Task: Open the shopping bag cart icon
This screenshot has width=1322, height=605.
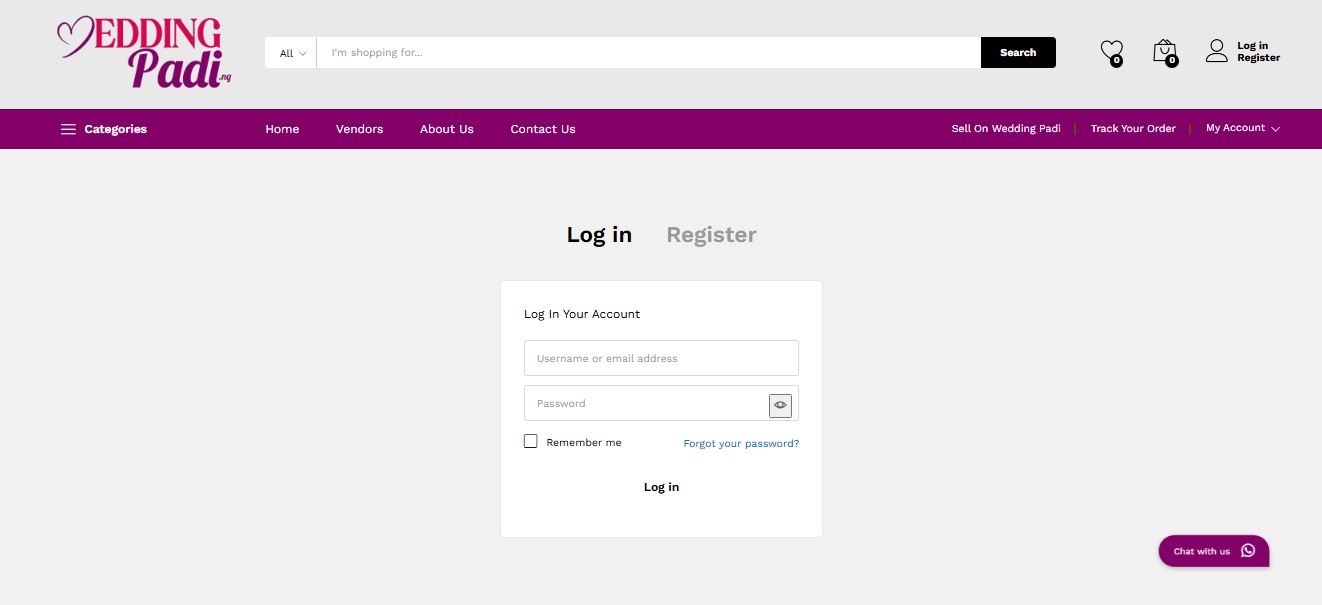Action: [x=1164, y=51]
